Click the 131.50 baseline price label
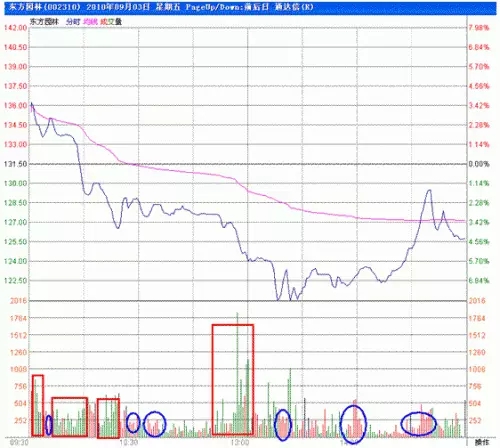This screenshot has height=448, width=500. [15, 164]
